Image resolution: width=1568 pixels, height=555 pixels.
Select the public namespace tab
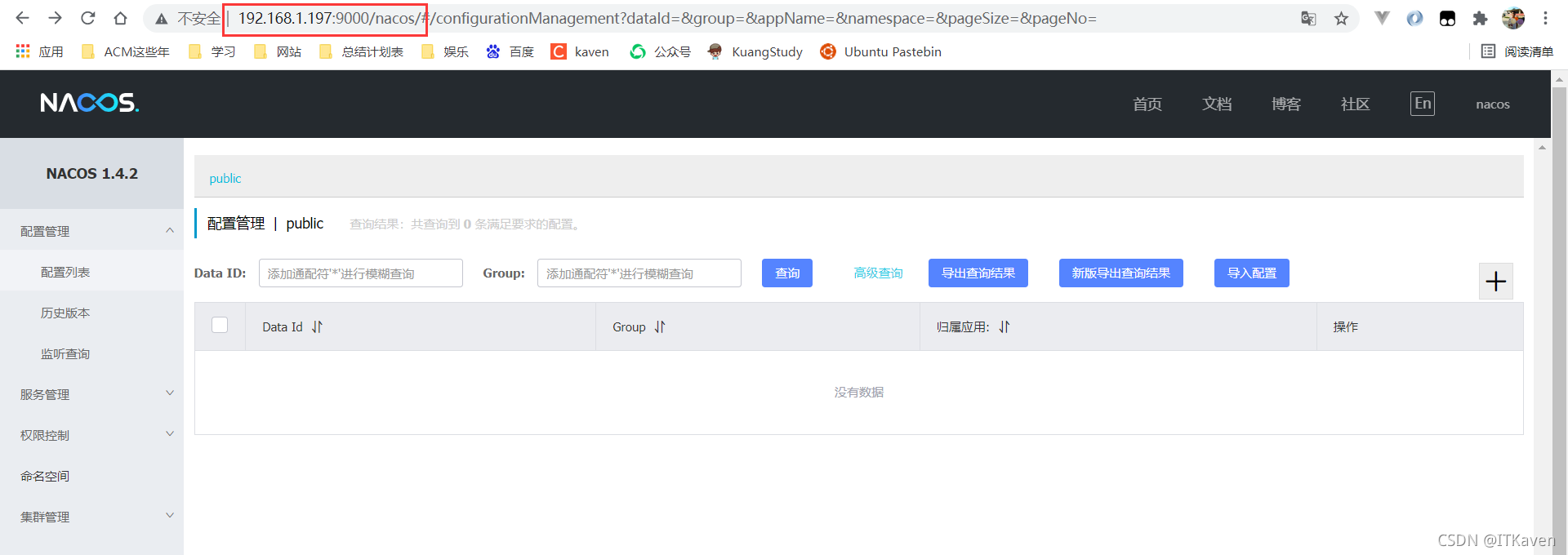click(225, 178)
